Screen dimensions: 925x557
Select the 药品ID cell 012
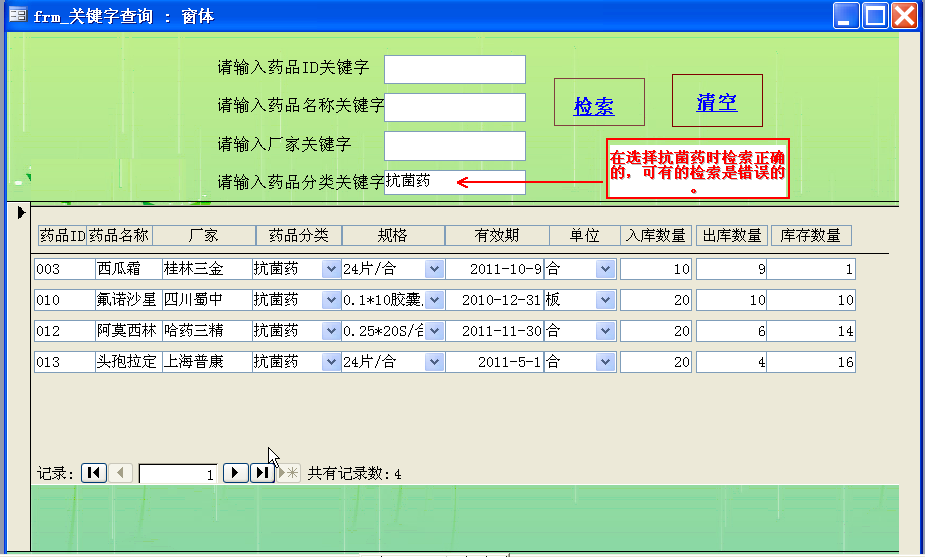pyautogui.click(x=64, y=331)
